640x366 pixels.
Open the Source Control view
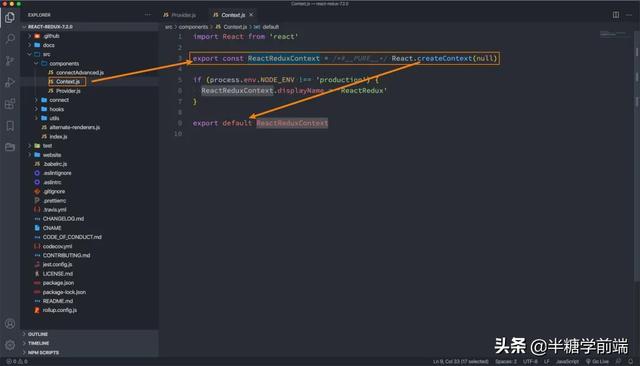10,60
